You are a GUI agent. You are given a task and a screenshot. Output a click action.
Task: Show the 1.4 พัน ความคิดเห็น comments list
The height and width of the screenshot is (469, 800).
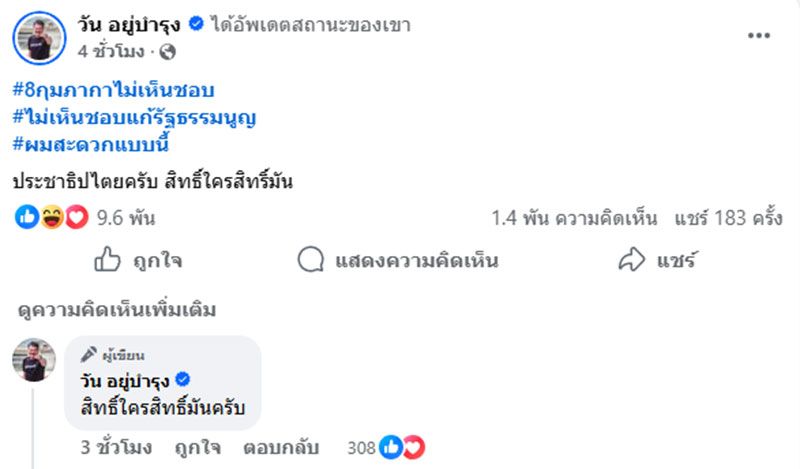(574, 217)
